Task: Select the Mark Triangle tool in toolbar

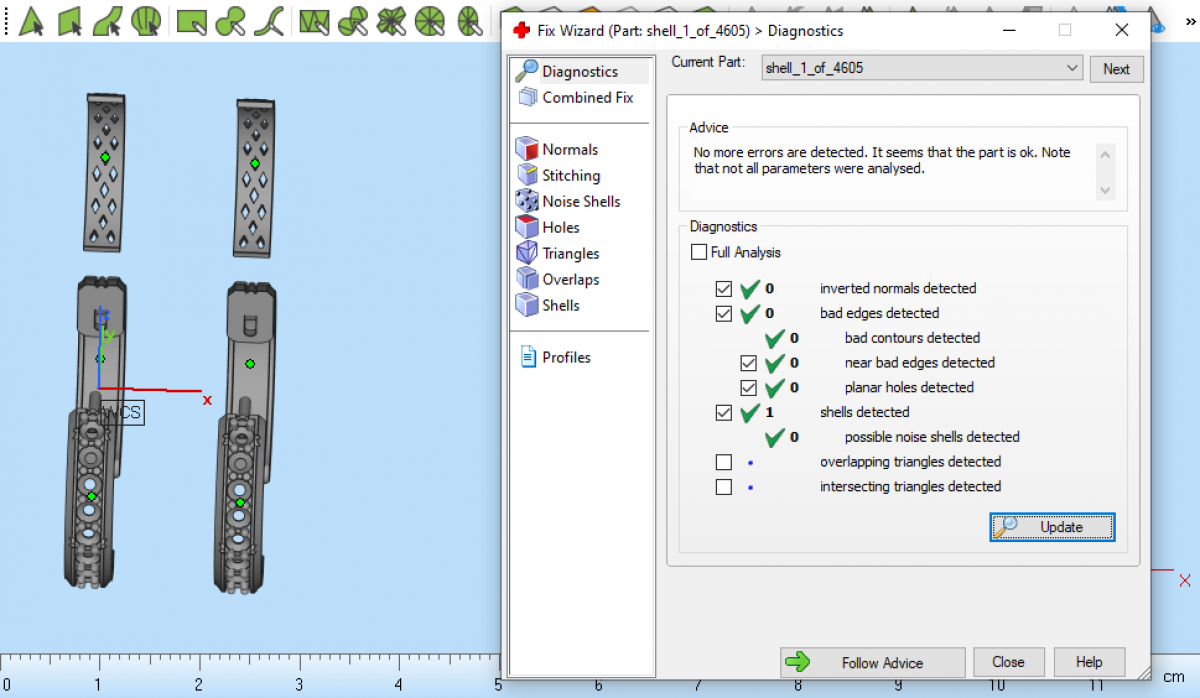Action: 32,20
